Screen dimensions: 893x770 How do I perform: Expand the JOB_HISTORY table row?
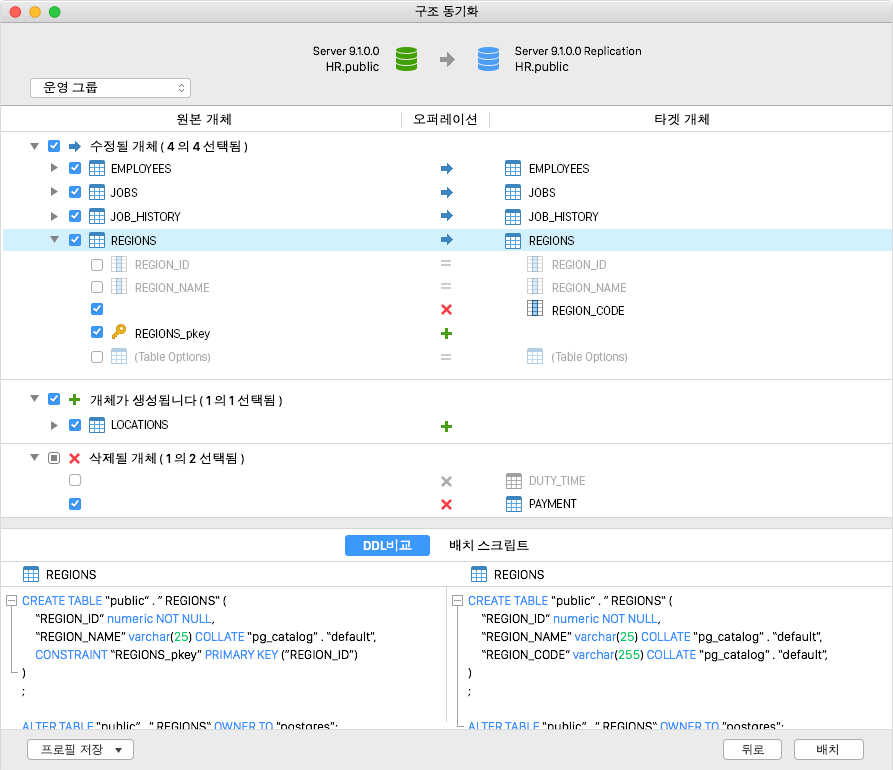point(55,216)
